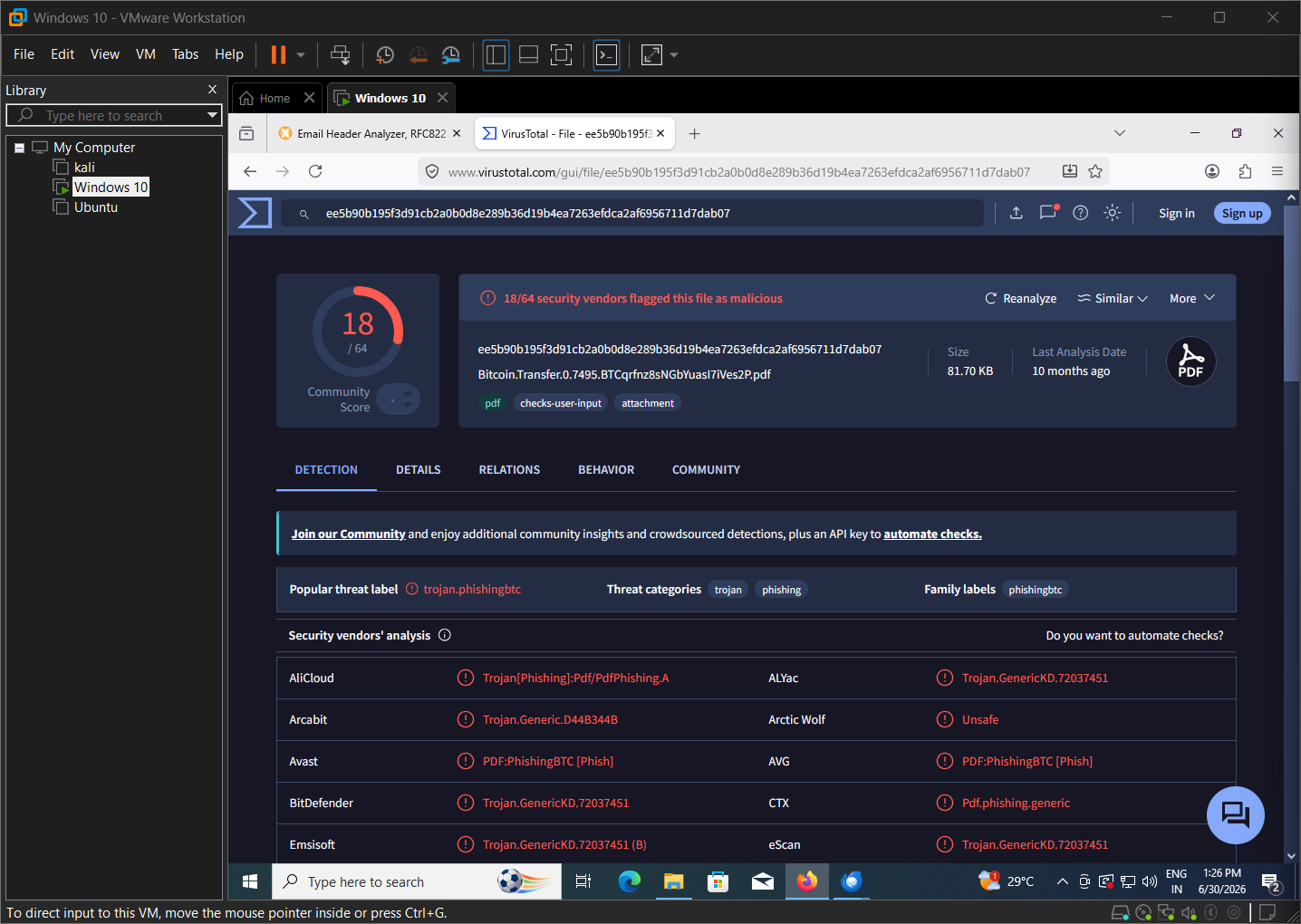1301x924 pixels.
Task: Revert to snapshot toolbar icon
Action: click(418, 55)
